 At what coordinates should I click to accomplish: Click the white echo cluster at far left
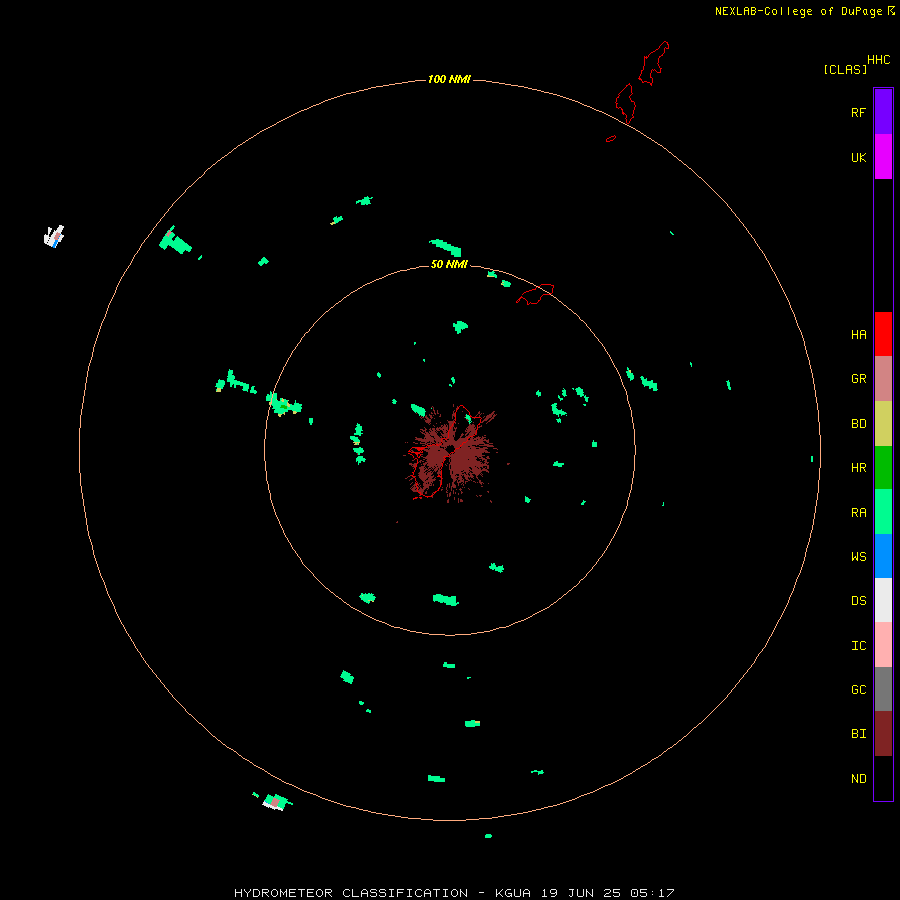[x=54, y=236]
